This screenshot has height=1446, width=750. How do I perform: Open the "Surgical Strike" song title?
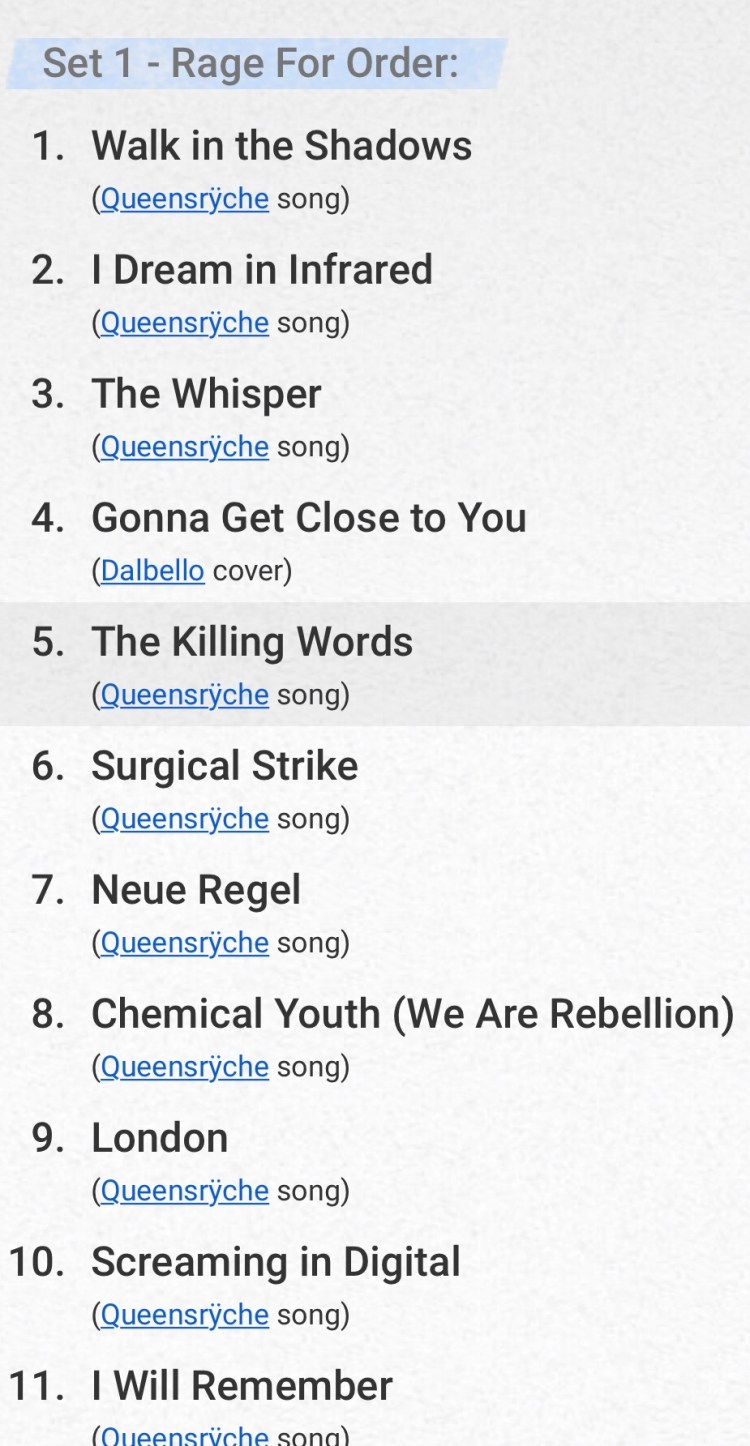(224, 766)
